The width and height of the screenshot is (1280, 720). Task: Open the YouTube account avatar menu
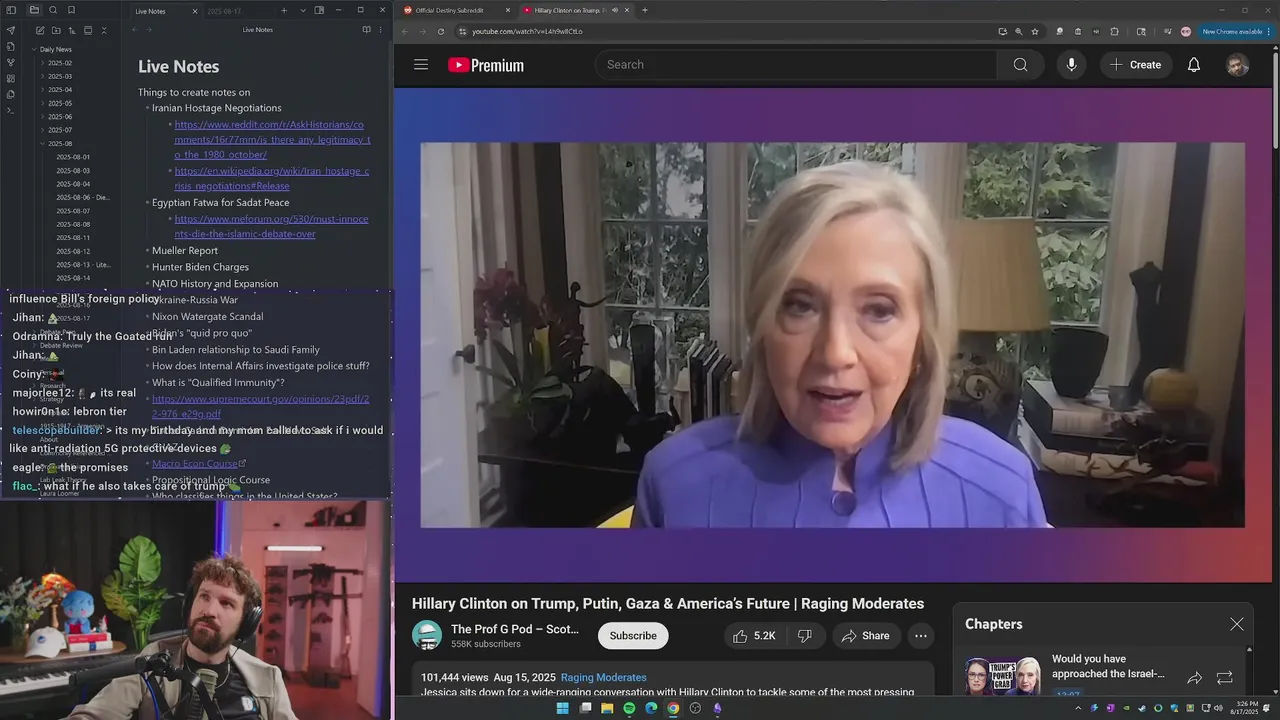coord(1238,65)
